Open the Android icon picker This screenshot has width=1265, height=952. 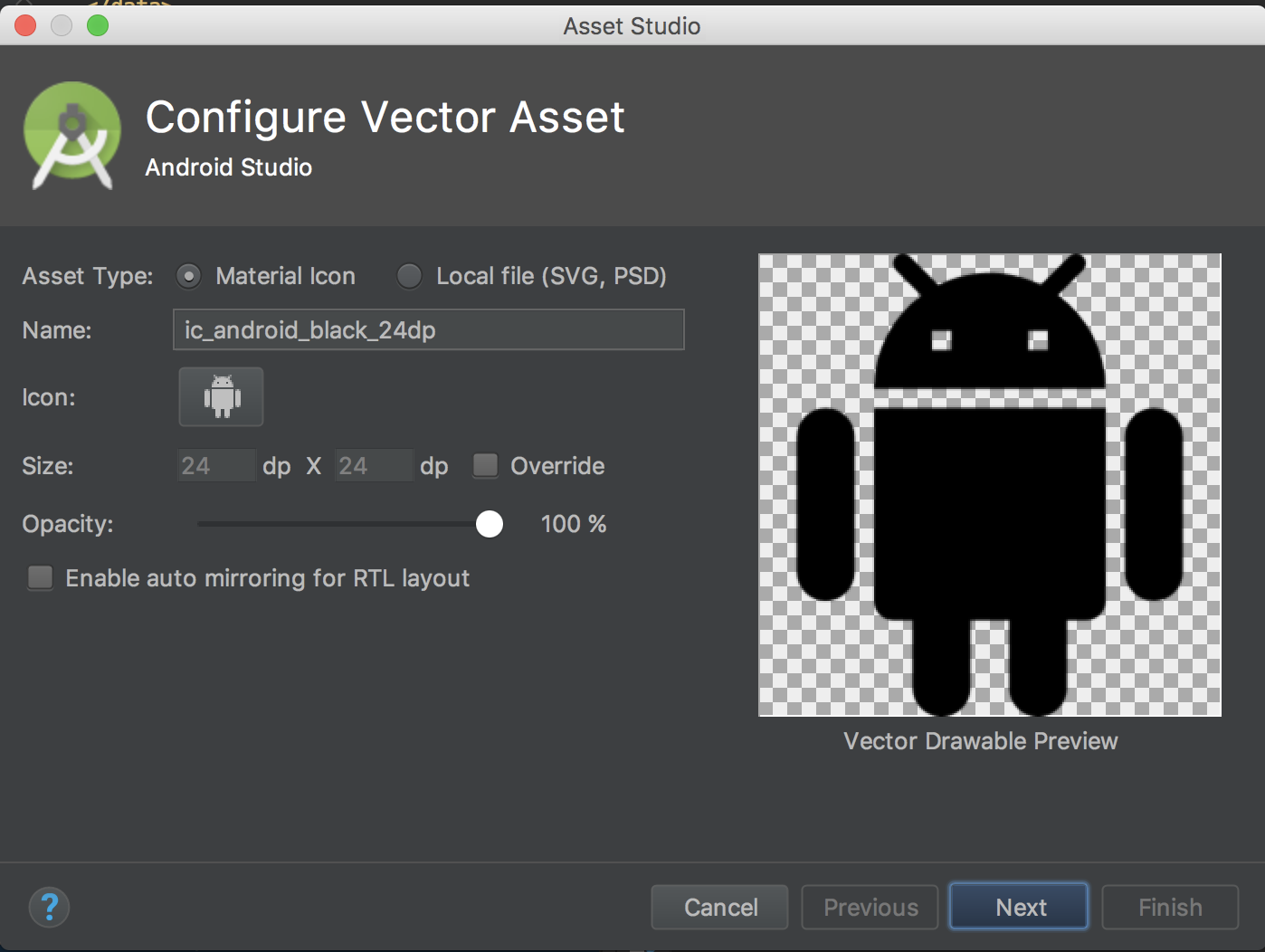[x=221, y=396]
